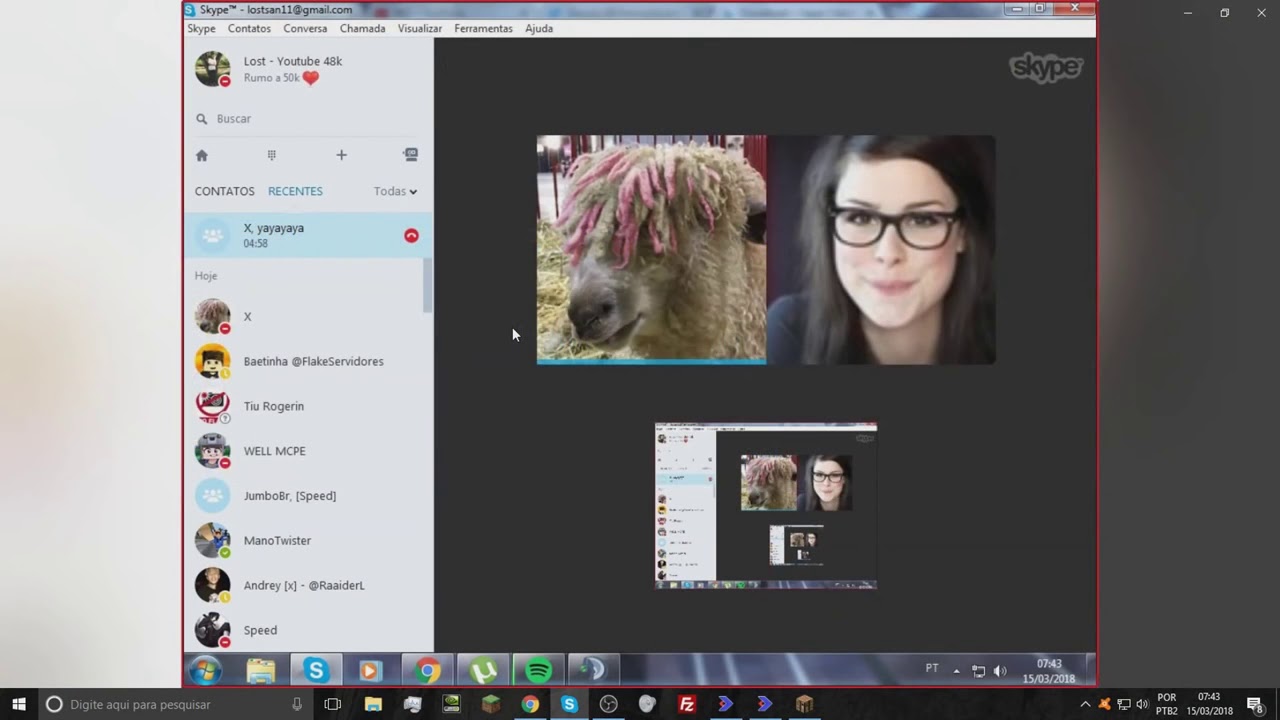End the X, yayayaya call with the red hang-up icon
This screenshot has width=1280, height=720.
(x=411, y=235)
